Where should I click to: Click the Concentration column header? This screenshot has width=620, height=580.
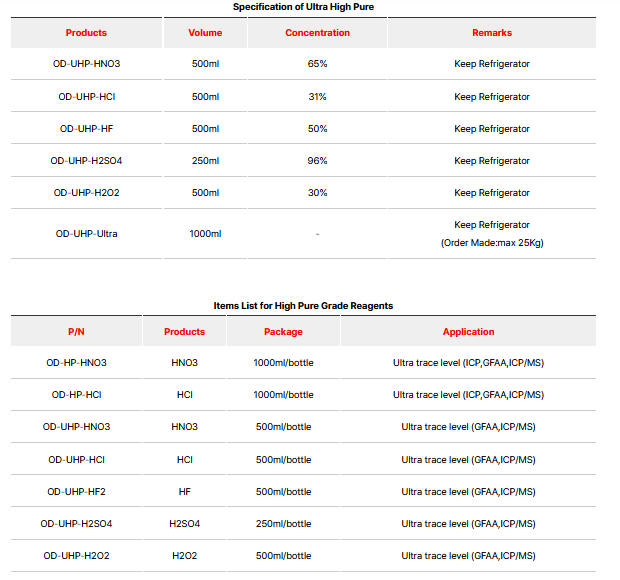pyautogui.click(x=317, y=33)
